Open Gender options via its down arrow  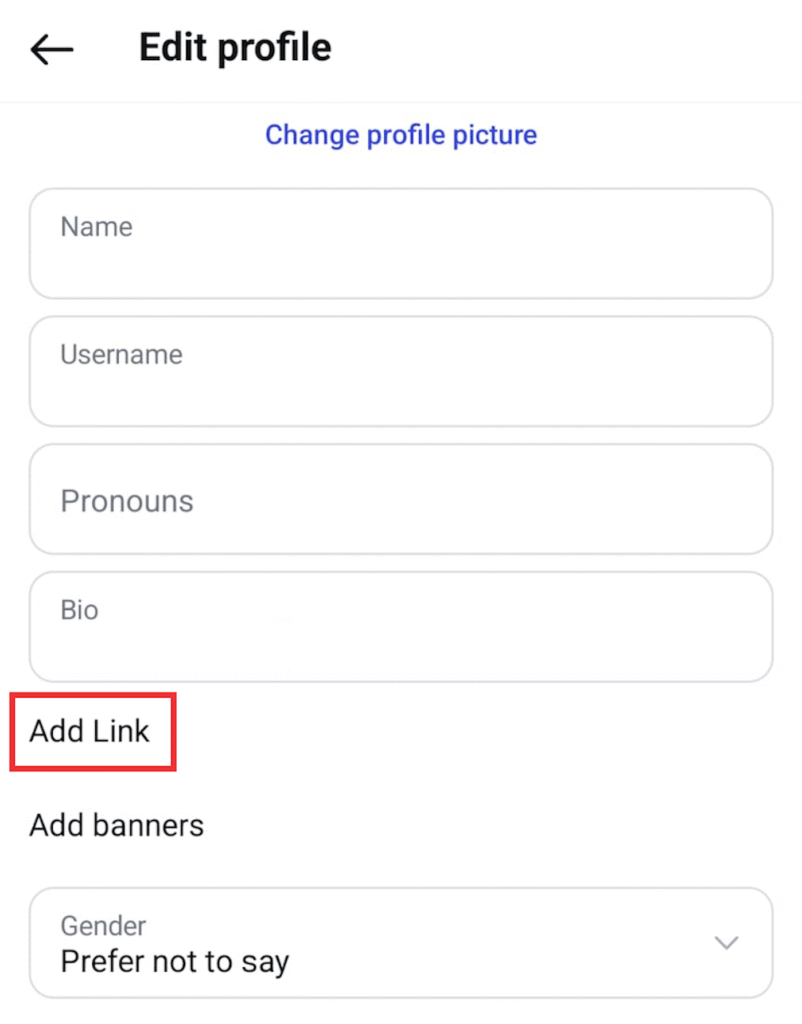click(727, 942)
